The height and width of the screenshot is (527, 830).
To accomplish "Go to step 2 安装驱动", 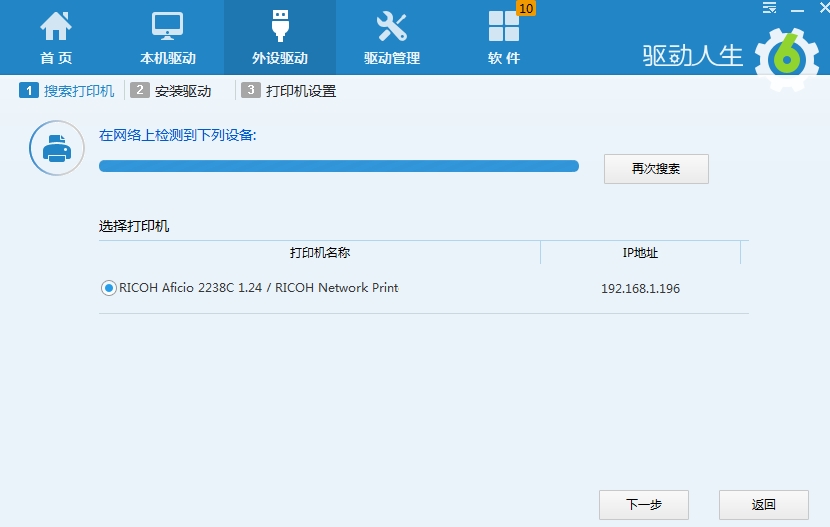I will (170, 90).
